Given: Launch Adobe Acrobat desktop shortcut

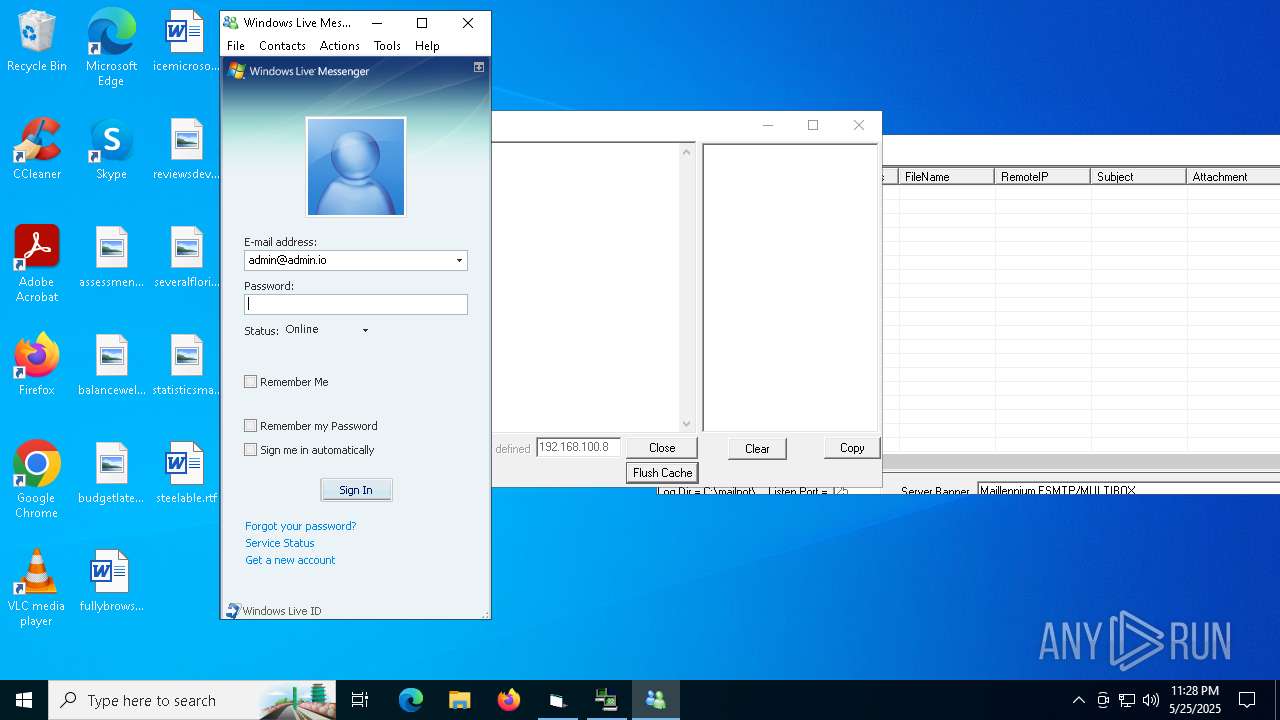Looking at the screenshot, I should click(x=37, y=264).
